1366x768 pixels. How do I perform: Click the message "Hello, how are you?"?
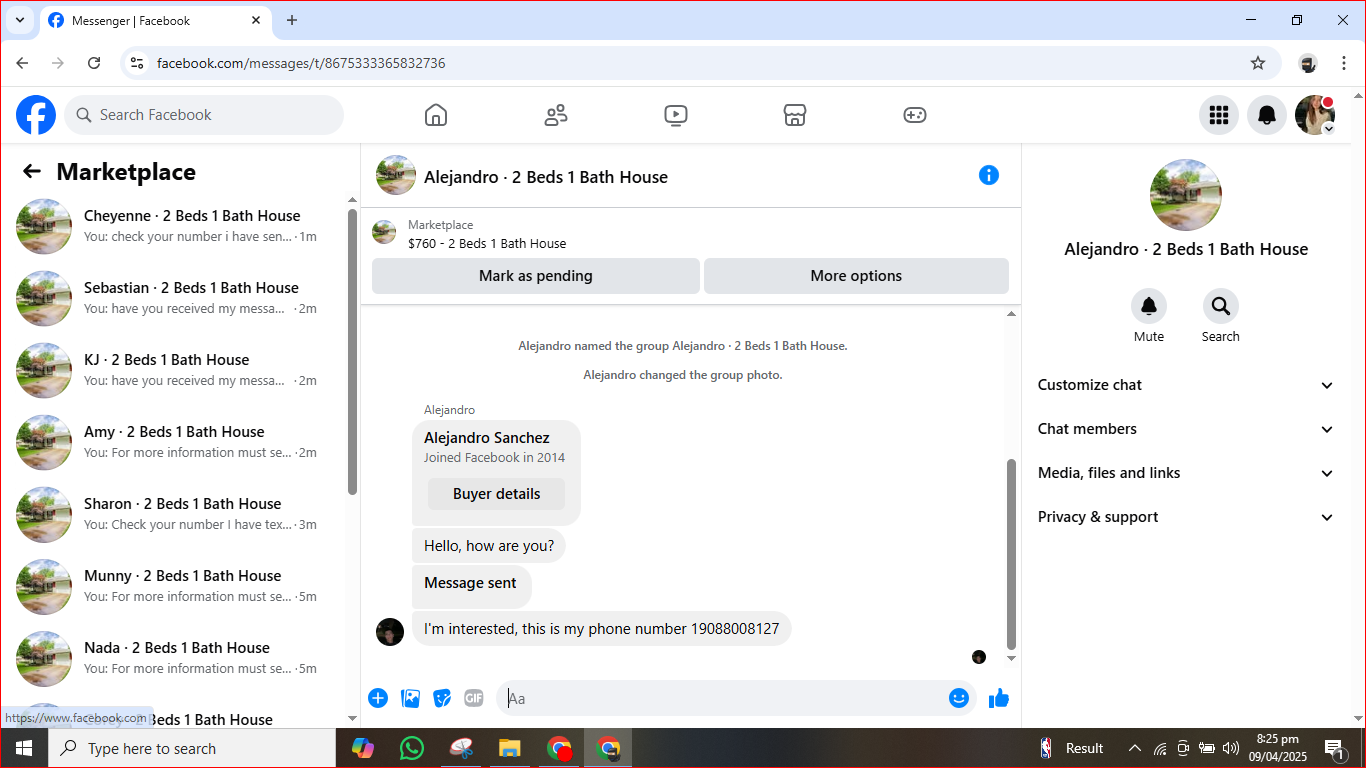pyautogui.click(x=489, y=546)
